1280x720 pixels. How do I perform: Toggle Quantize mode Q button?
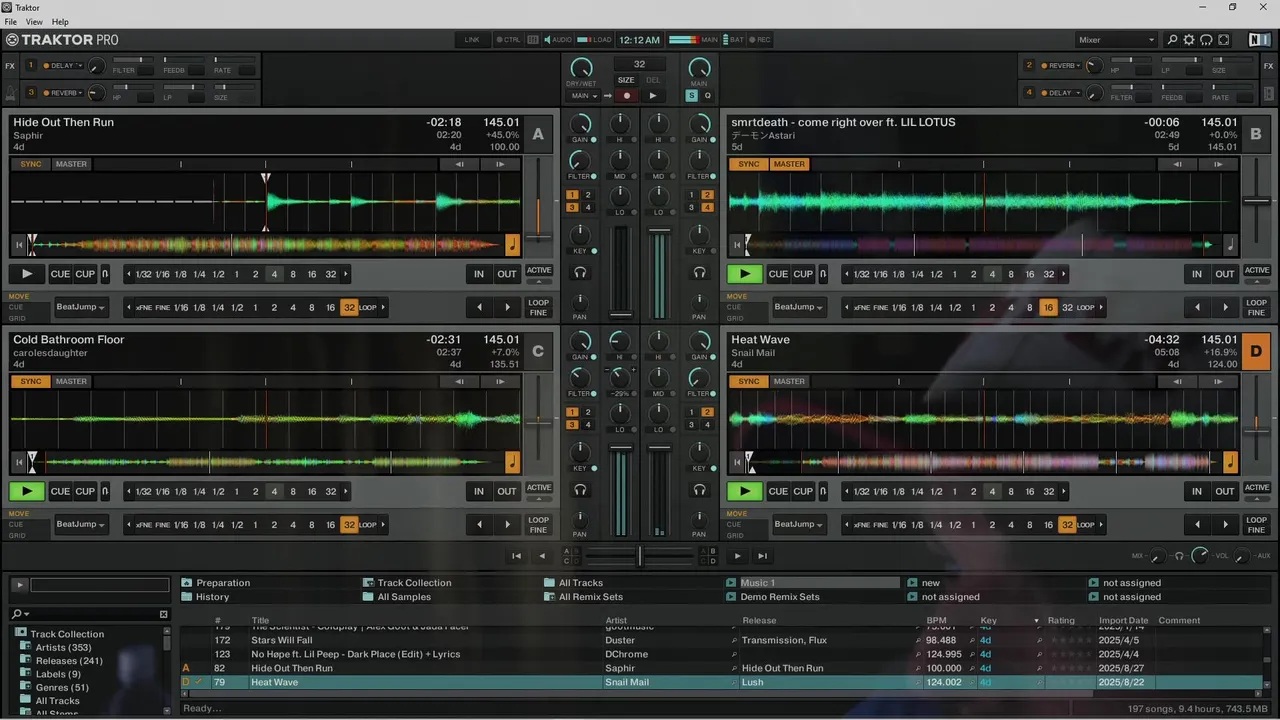click(707, 96)
